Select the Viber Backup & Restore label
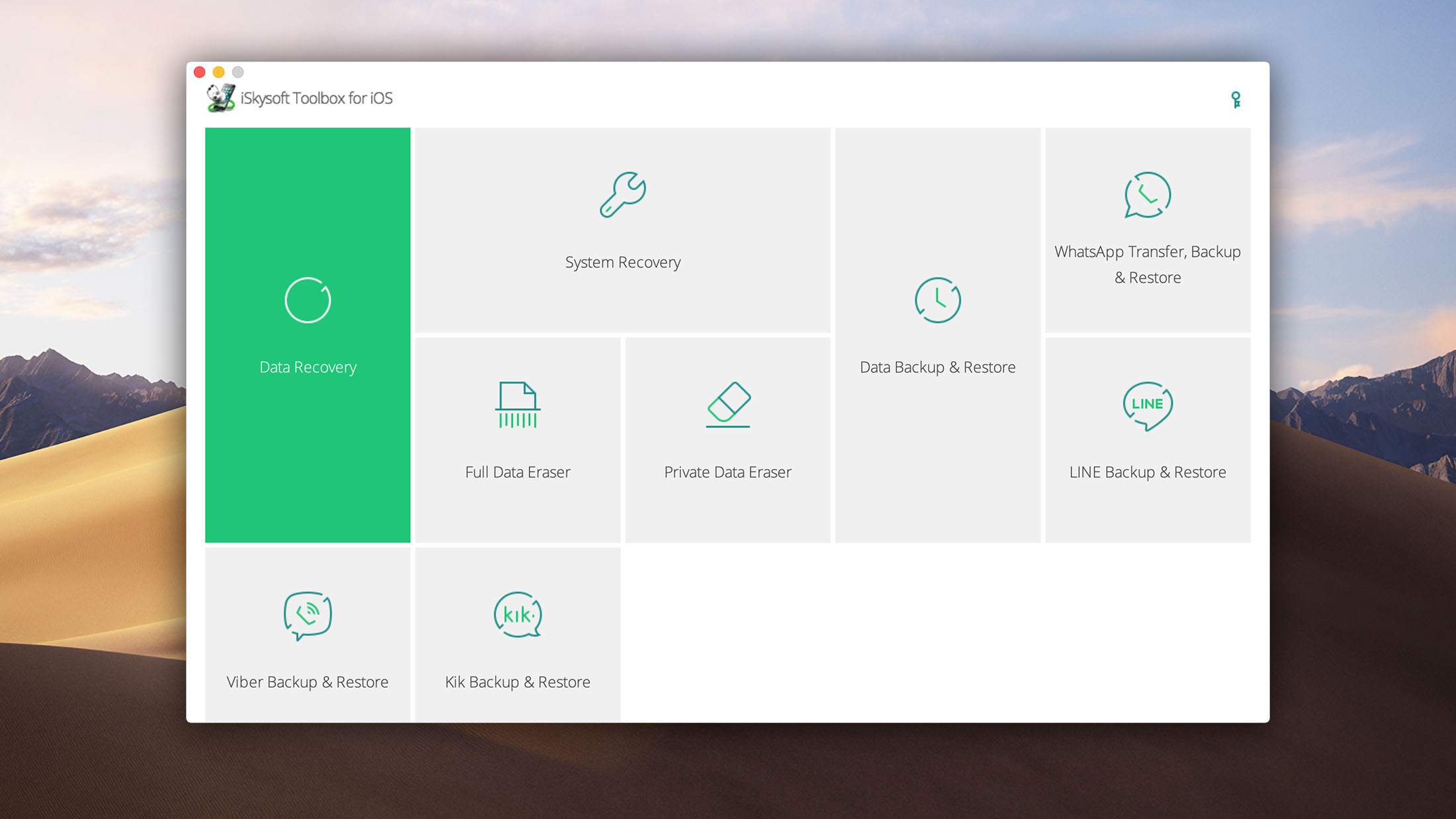Viewport: 1456px width, 819px height. (x=308, y=682)
